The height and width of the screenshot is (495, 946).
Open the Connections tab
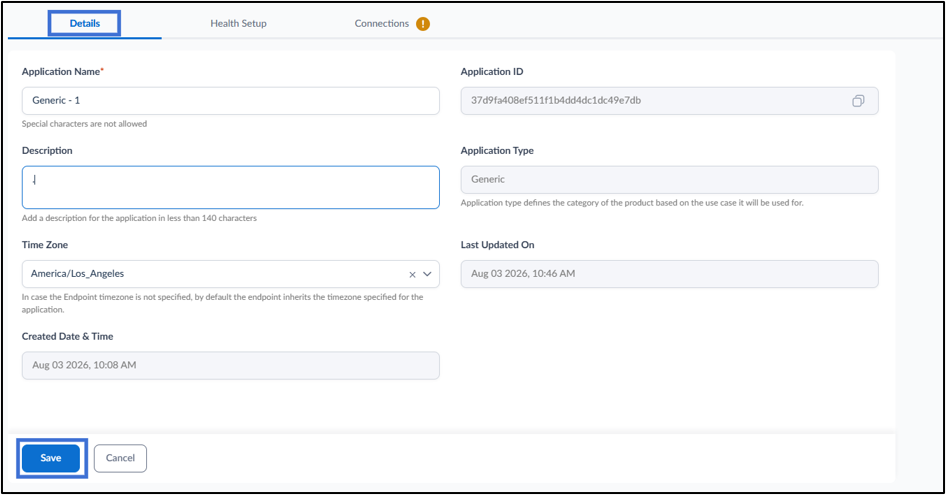coord(382,24)
